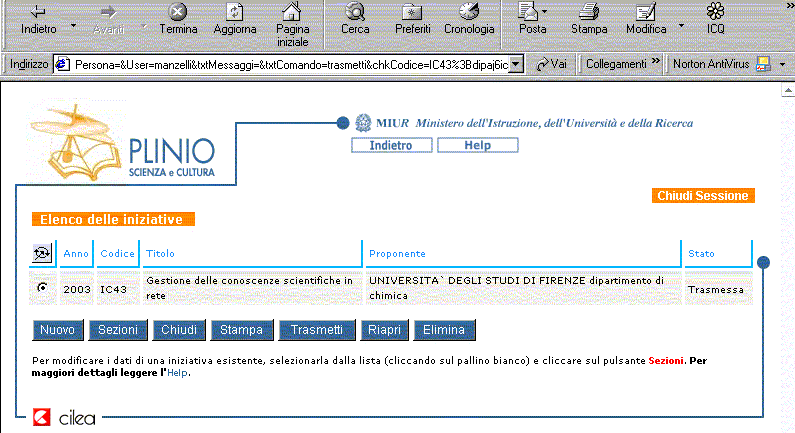The height and width of the screenshot is (433, 795).
Task: Click the blue Stampa button
Action: [242, 330]
